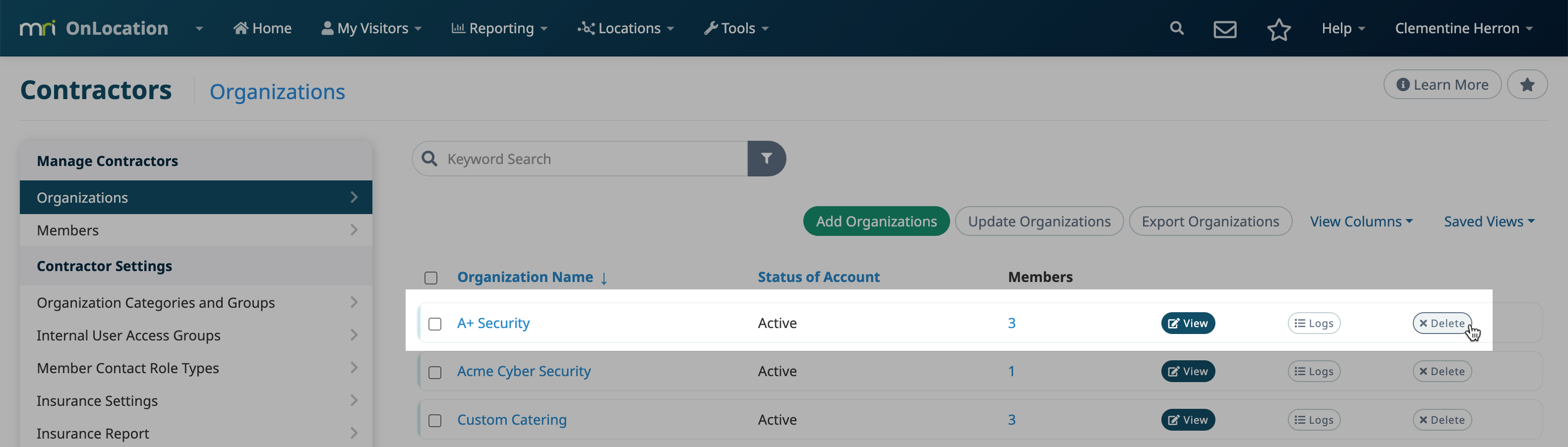Expand the View Columns dropdown

tap(1361, 222)
